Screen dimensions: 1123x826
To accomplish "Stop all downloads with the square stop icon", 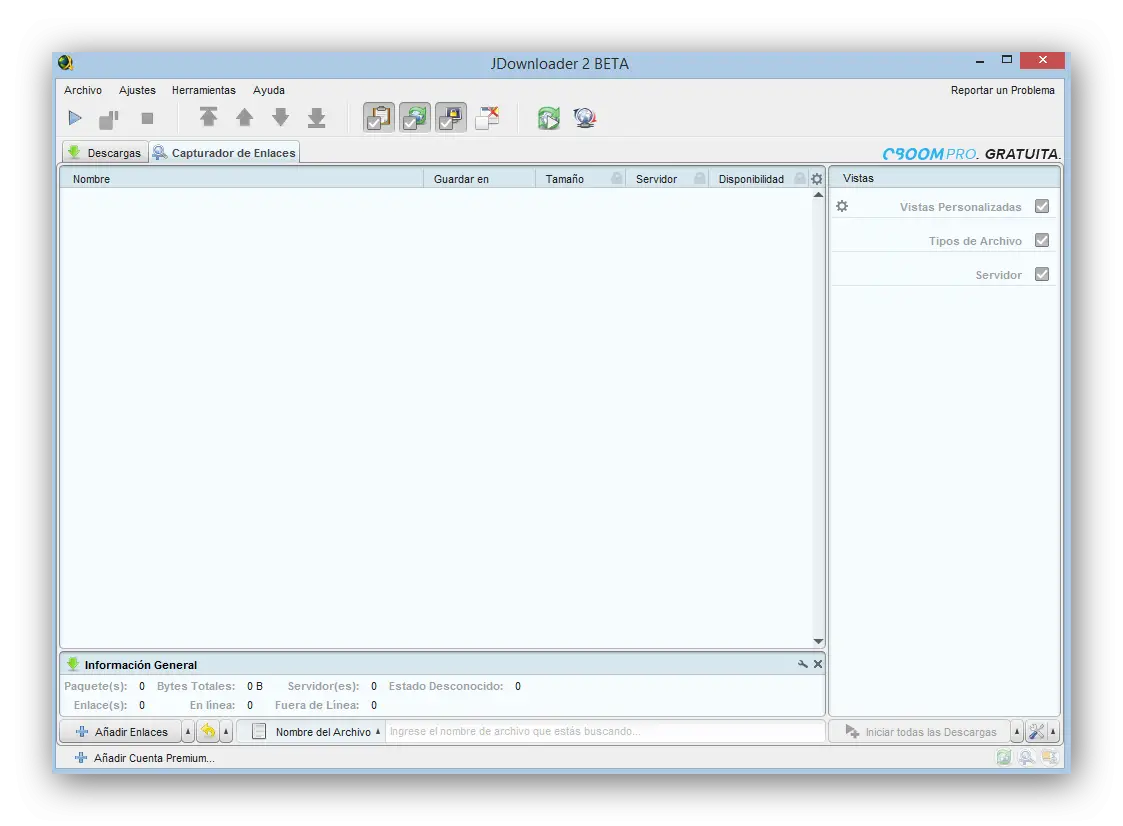I will click(148, 118).
